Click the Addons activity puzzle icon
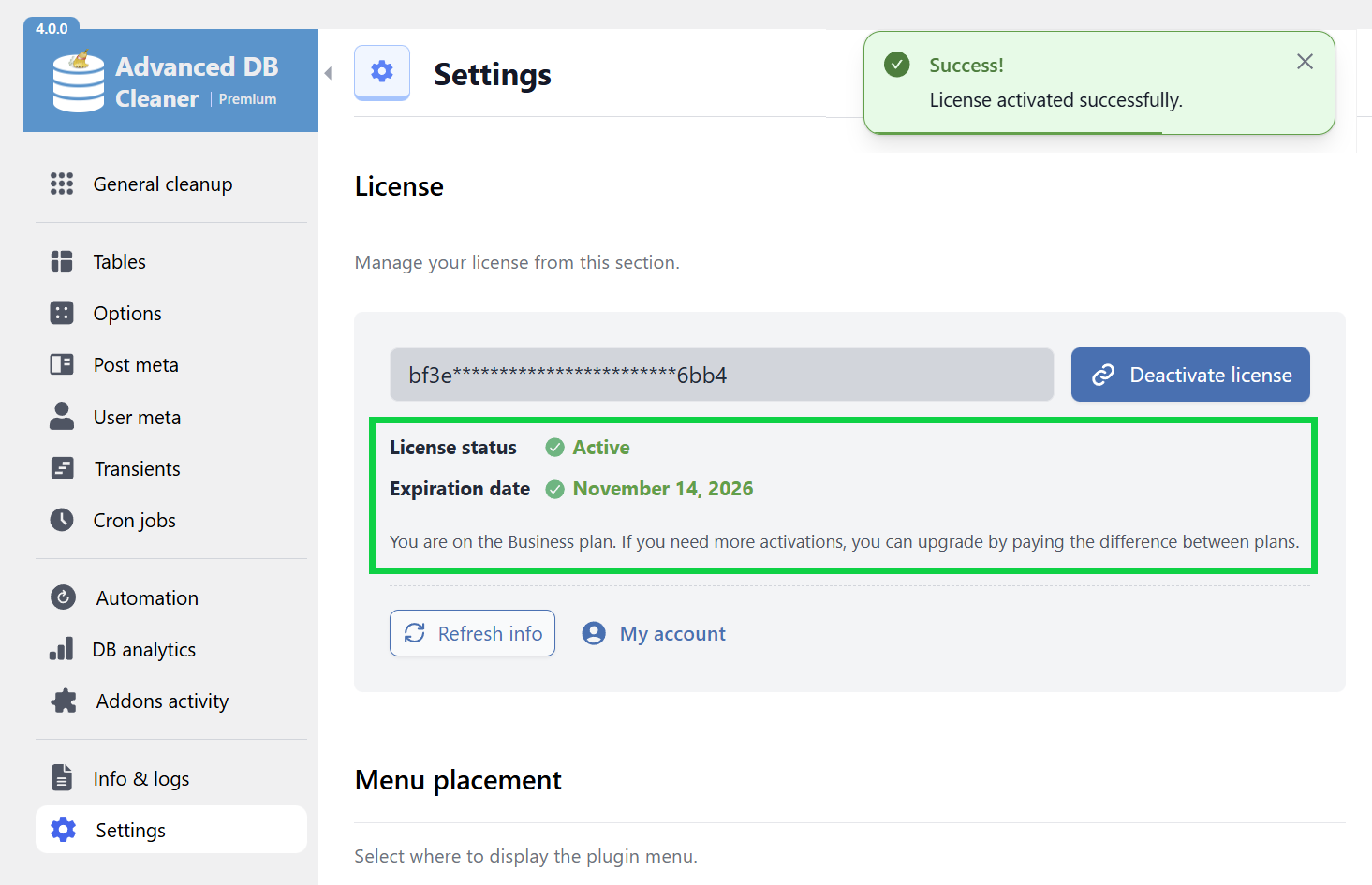Image resolution: width=1372 pixels, height=885 pixels. tap(64, 701)
